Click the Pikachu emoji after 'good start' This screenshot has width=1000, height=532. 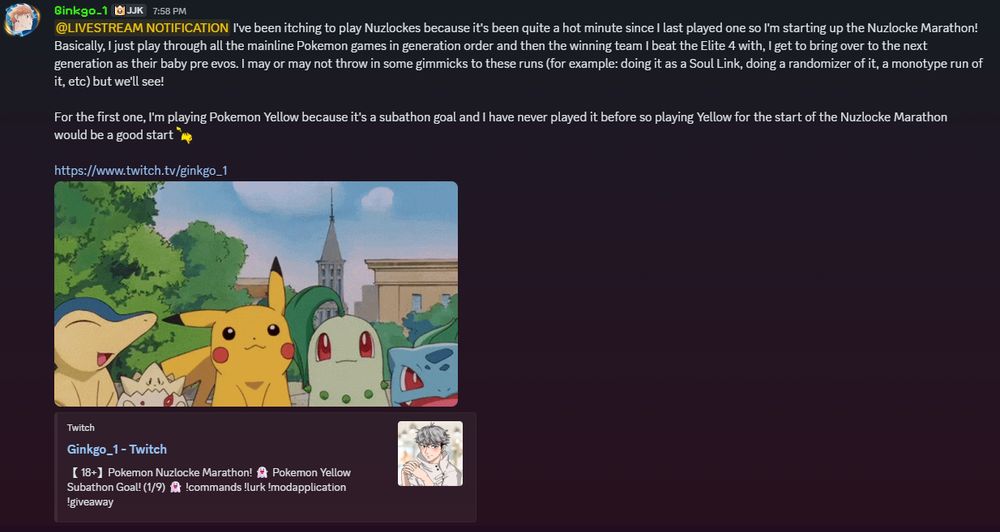pyautogui.click(x=185, y=135)
